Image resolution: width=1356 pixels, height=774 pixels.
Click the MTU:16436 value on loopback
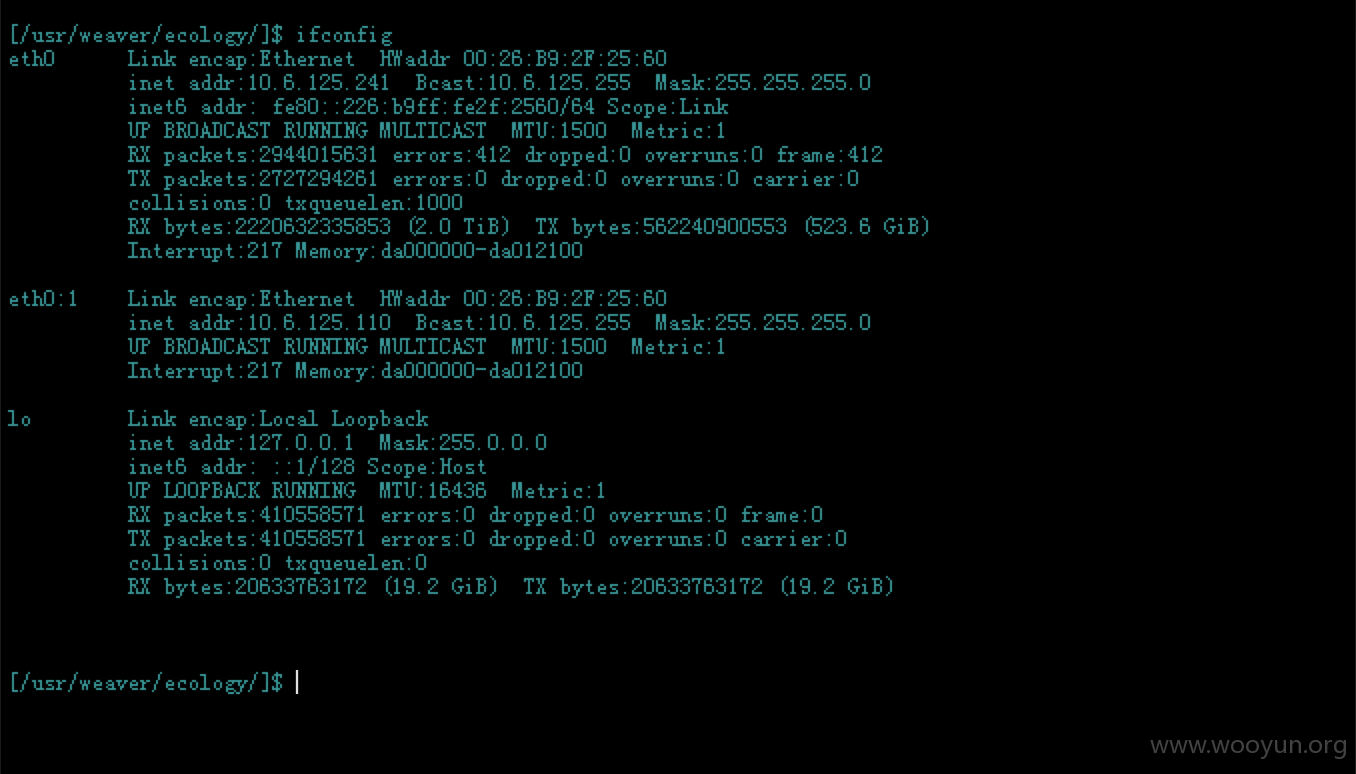(x=432, y=491)
